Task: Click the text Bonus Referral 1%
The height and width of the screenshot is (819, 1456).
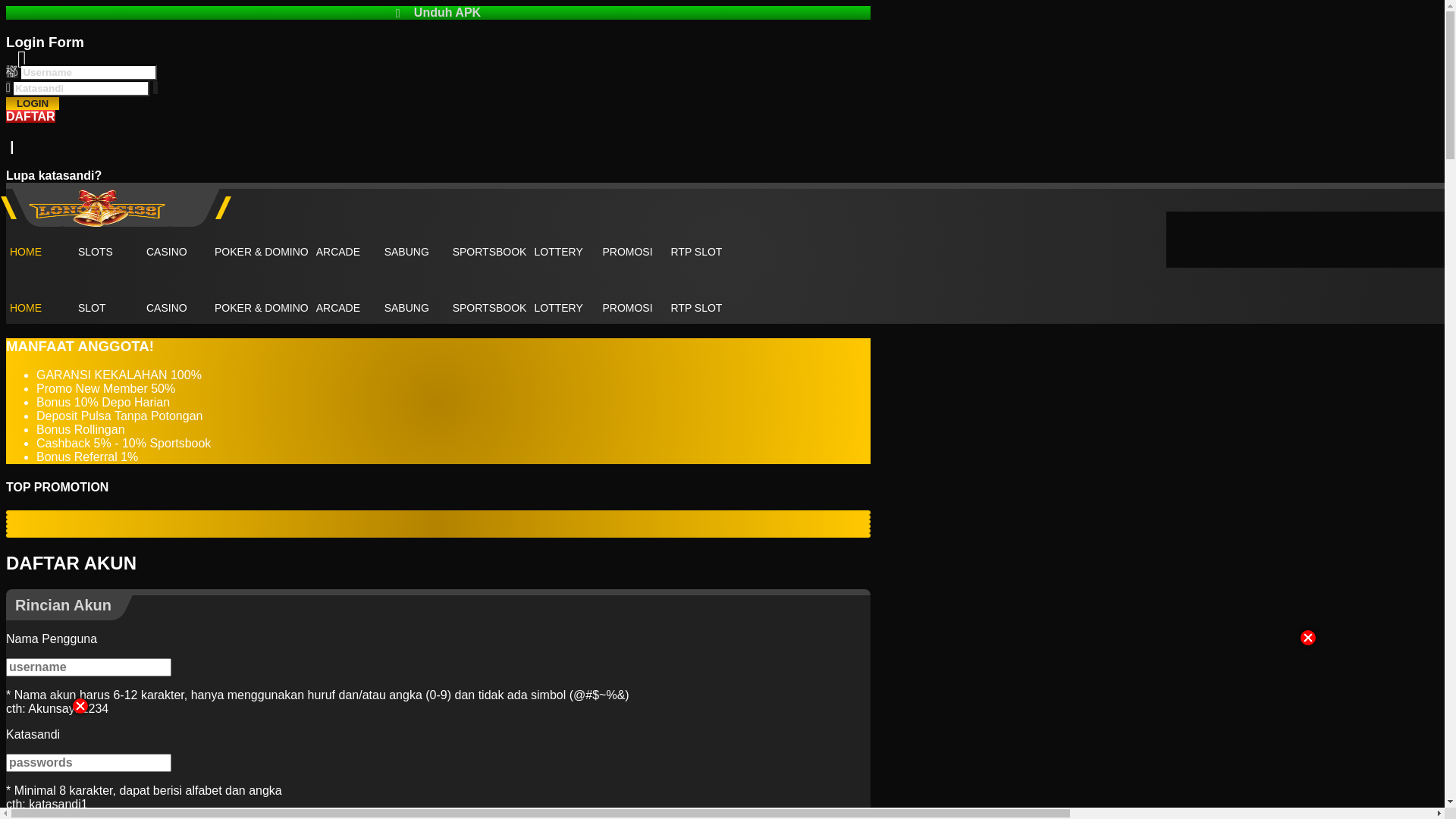Action: point(87,457)
